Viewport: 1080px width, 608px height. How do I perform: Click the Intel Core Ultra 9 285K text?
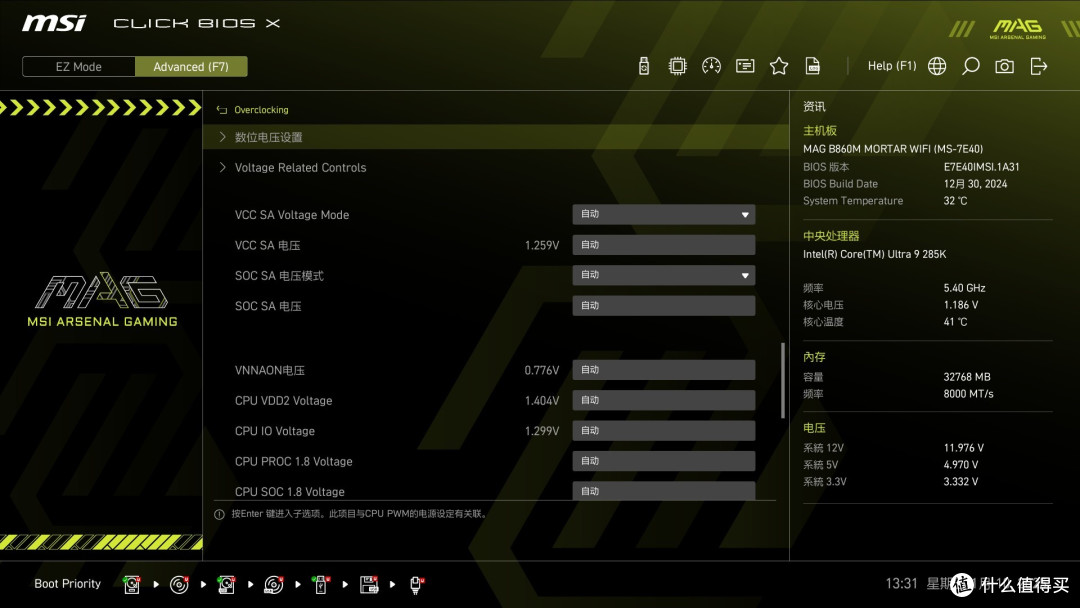[x=874, y=254]
